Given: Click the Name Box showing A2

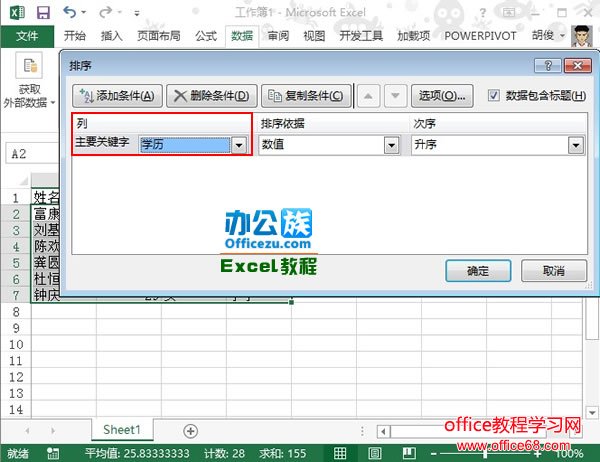Looking at the screenshot, I should (33, 153).
